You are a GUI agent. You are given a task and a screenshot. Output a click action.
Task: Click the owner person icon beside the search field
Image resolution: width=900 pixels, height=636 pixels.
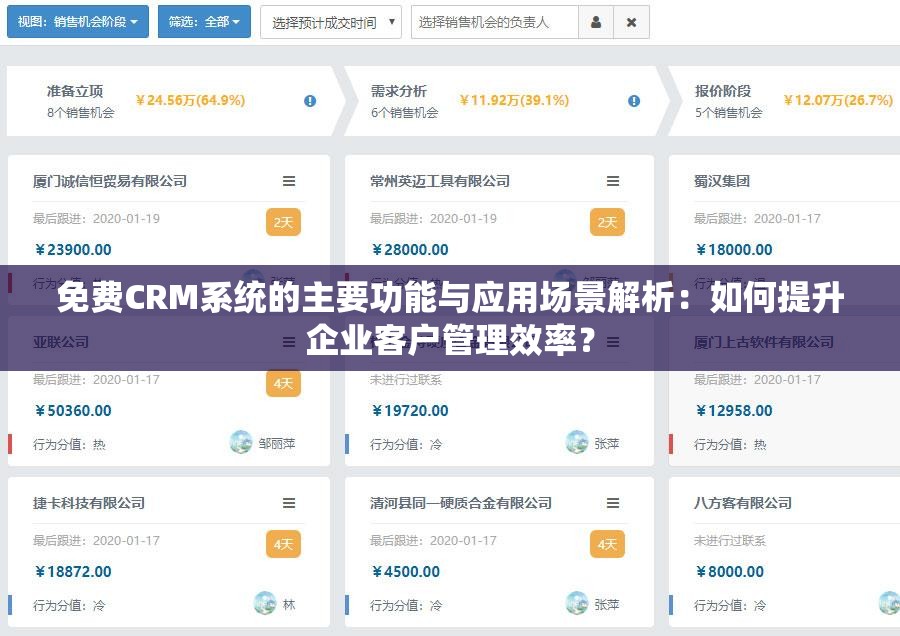pos(596,22)
